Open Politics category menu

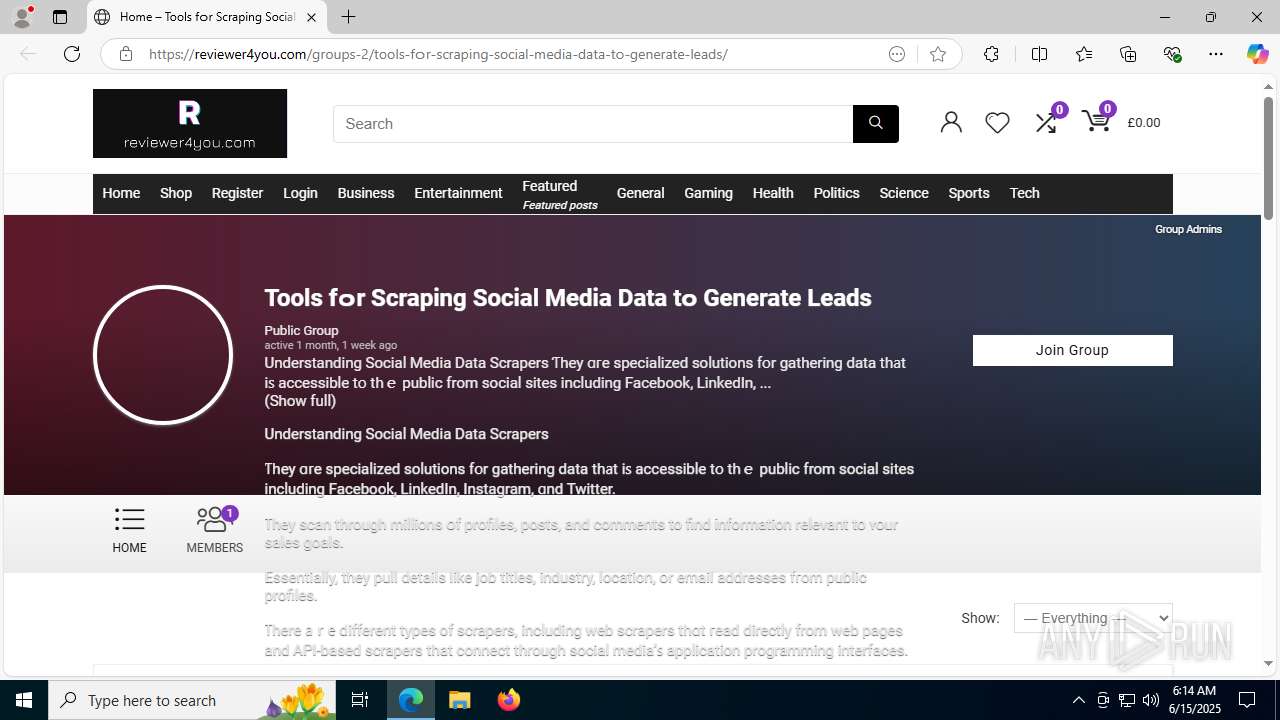pyautogui.click(x=836, y=193)
